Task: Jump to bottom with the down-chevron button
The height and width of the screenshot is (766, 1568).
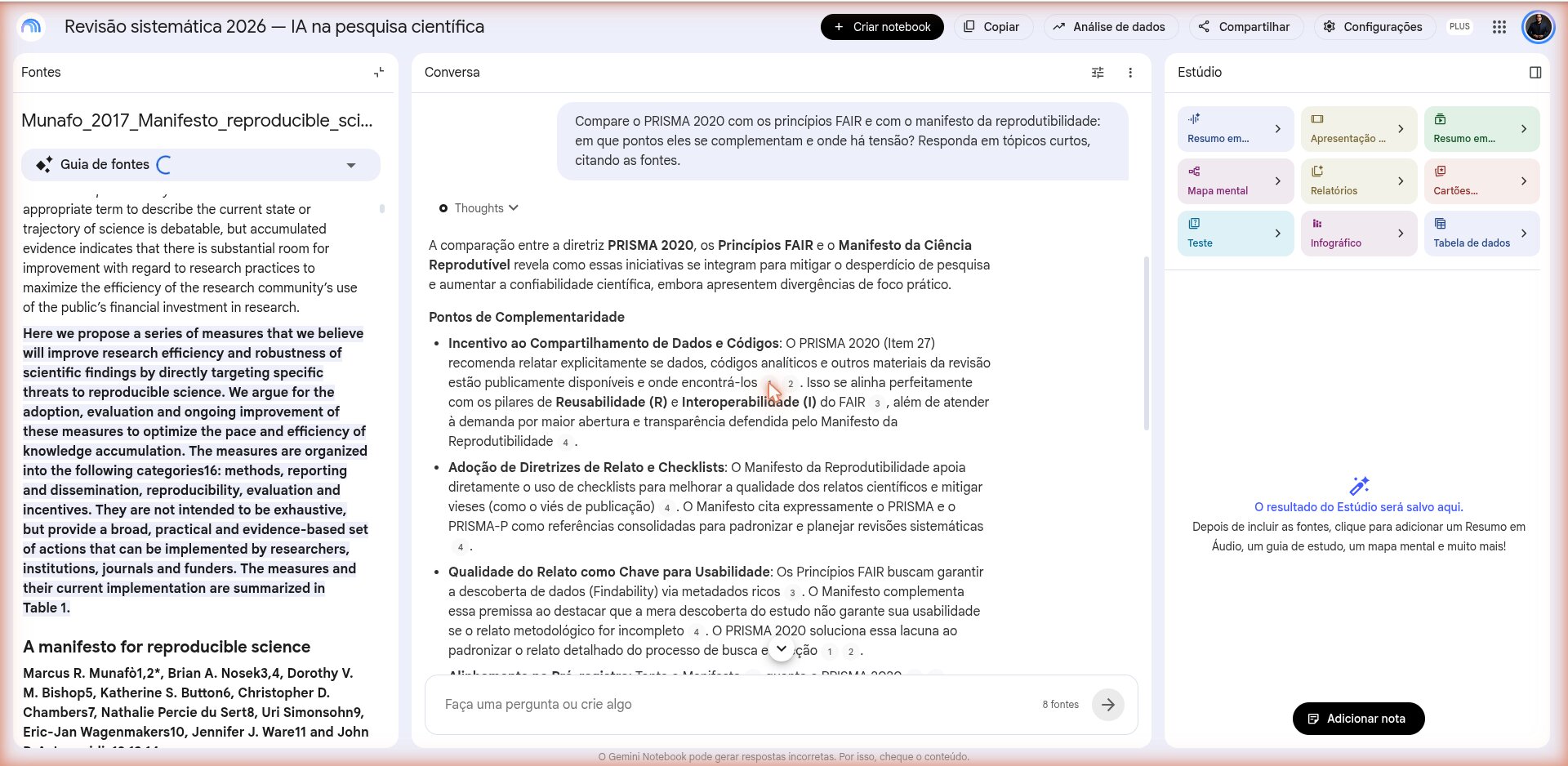Action: tap(782, 648)
